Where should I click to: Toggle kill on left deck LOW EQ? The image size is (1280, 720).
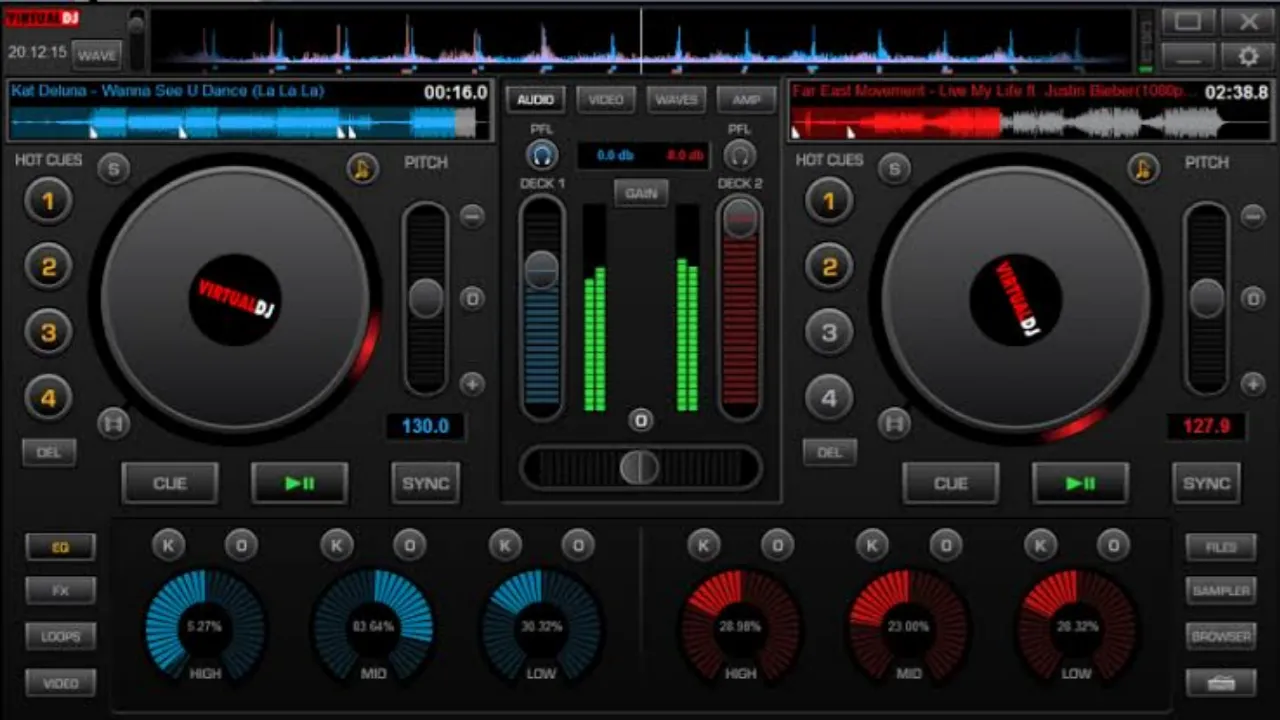[x=504, y=545]
